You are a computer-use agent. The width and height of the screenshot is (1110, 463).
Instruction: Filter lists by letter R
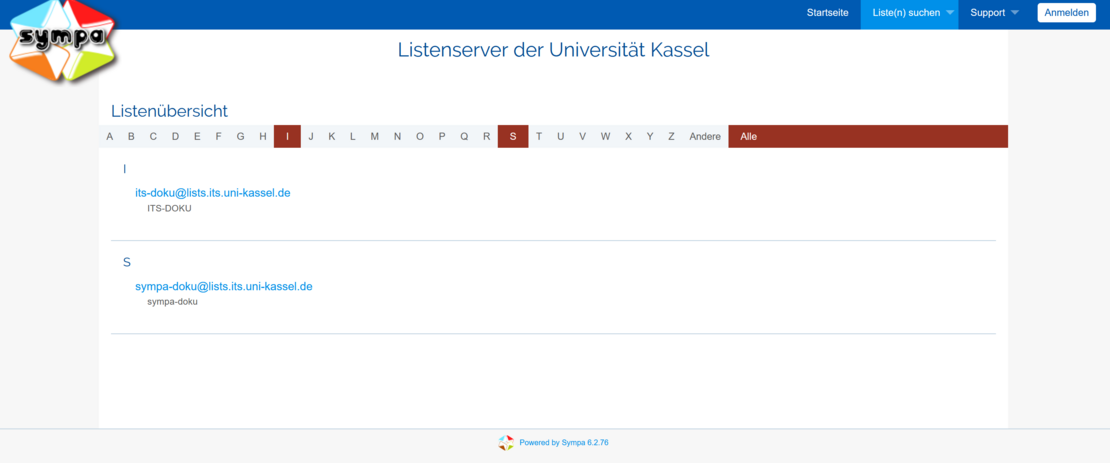click(486, 137)
